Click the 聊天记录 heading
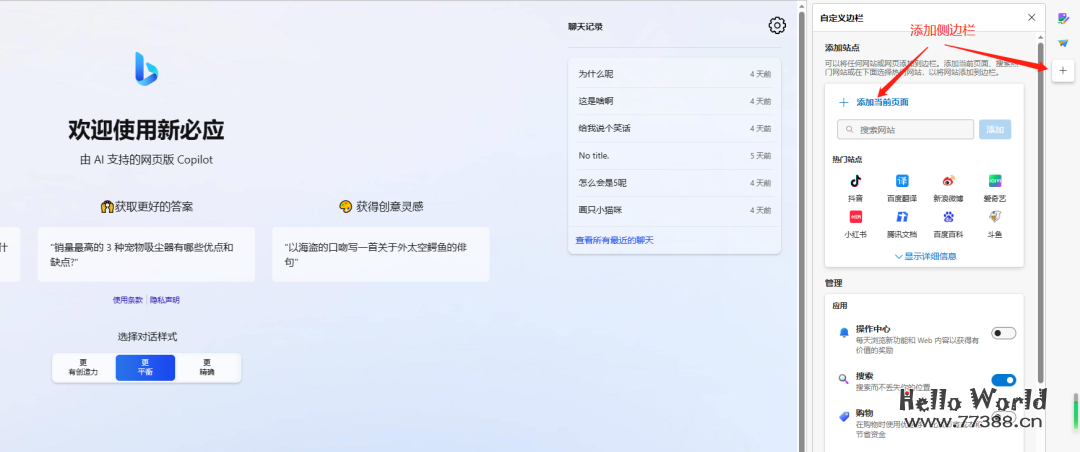The width and height of the screenshot is (1080, 452). pos(585,27)
